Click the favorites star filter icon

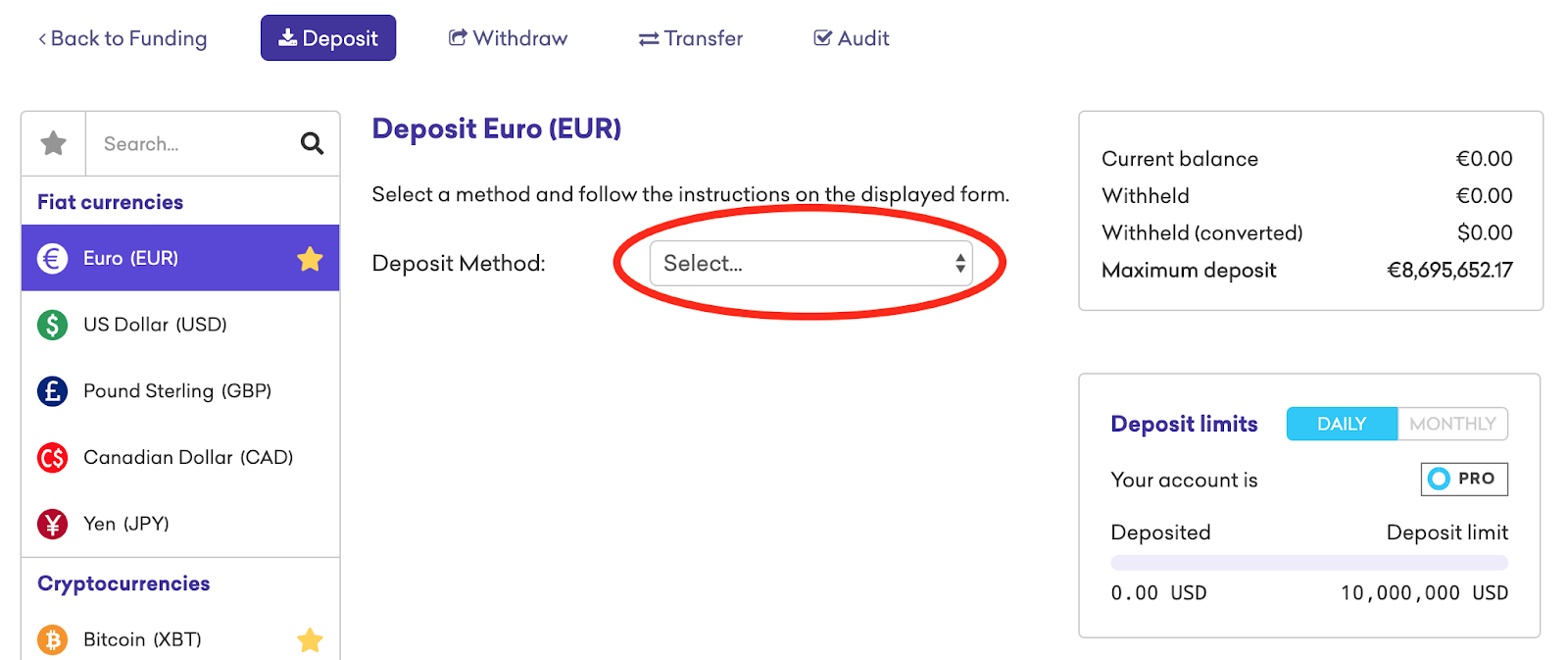[x=54, y=143]
